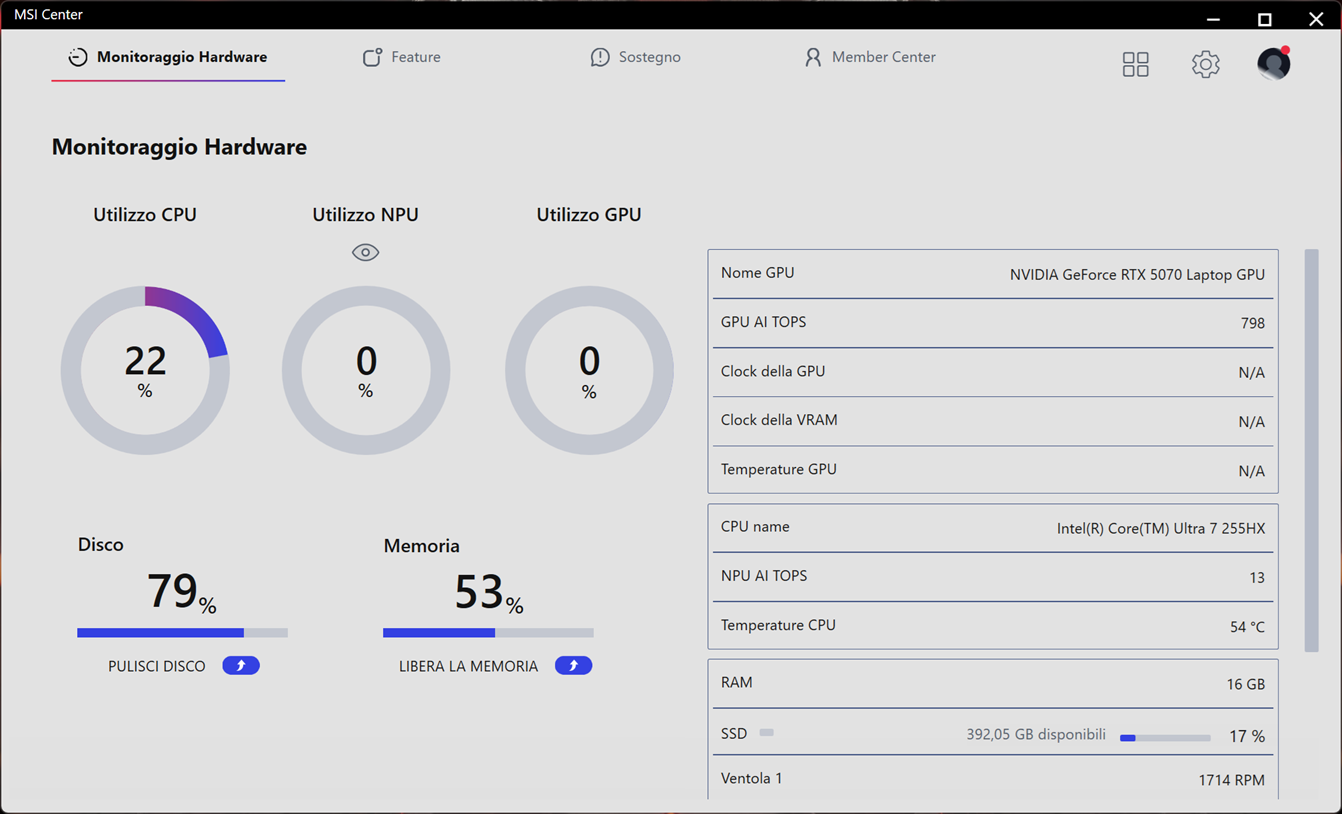Open user profile avatar

(x=1273, y=63)
